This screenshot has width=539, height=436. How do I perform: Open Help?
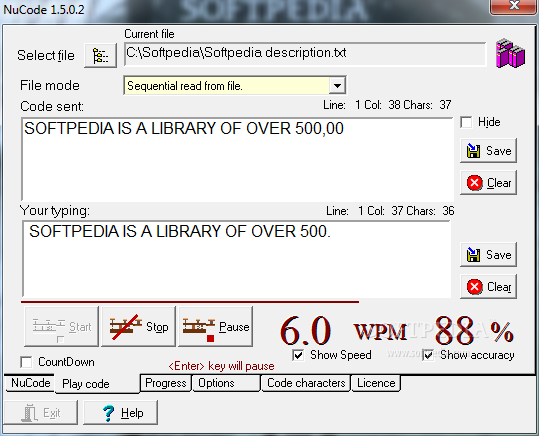click(x=121, y=412)
